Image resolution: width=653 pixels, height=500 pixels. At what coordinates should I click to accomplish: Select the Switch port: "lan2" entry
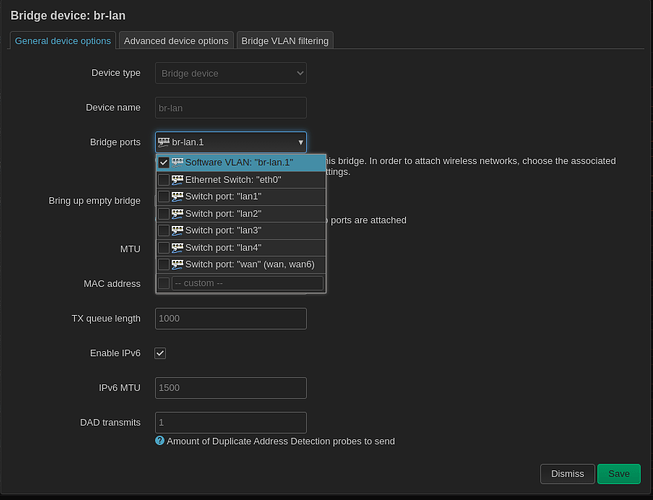coord(241,214)
